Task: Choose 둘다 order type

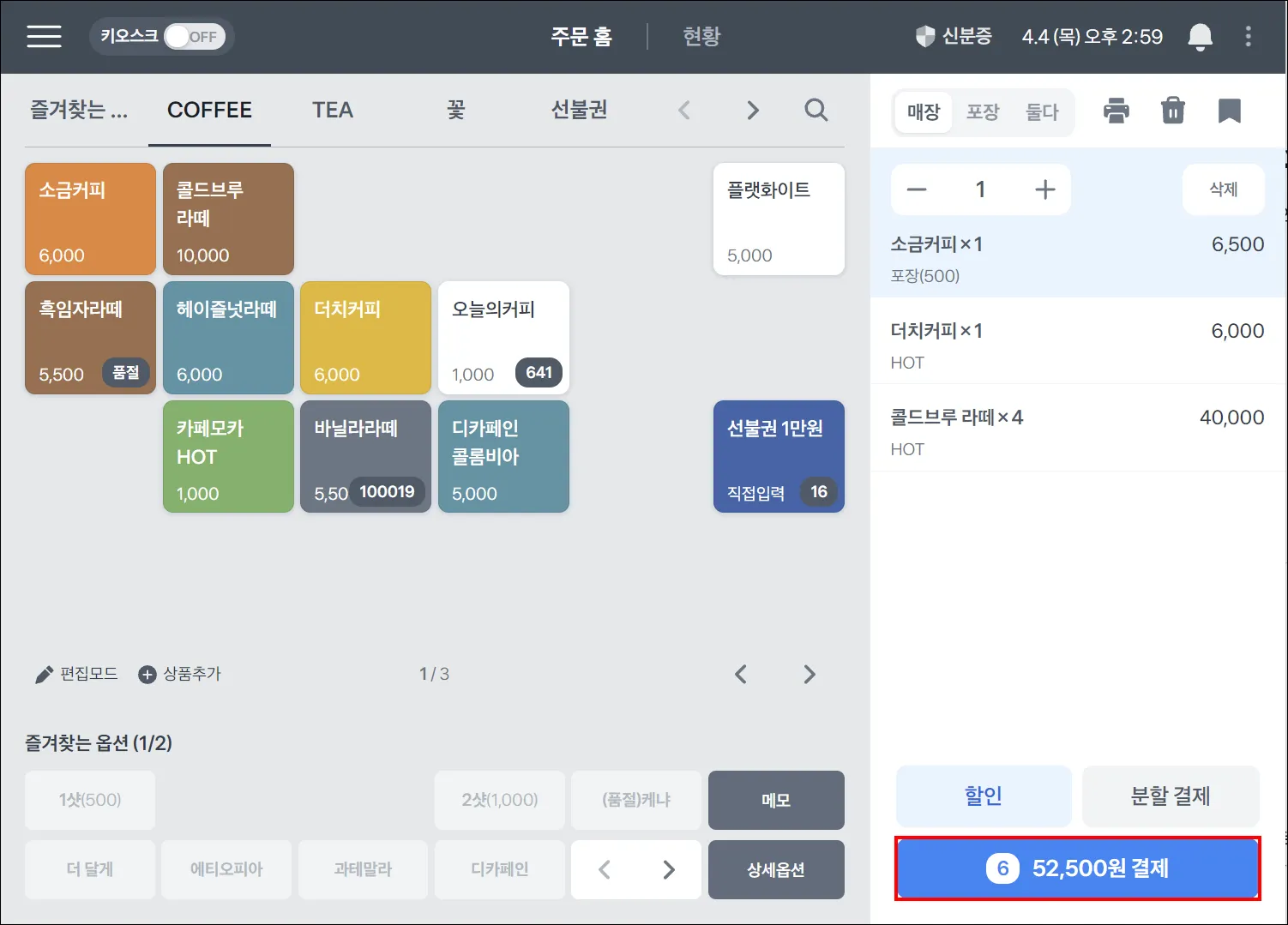Action: pyautogui.click(x=1042, y=112)
